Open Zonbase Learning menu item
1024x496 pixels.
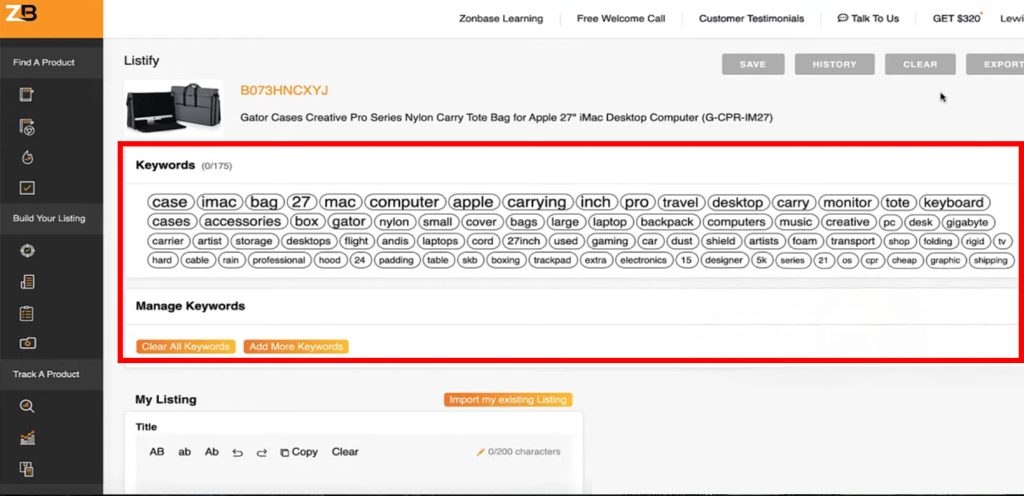click(501, 18)
